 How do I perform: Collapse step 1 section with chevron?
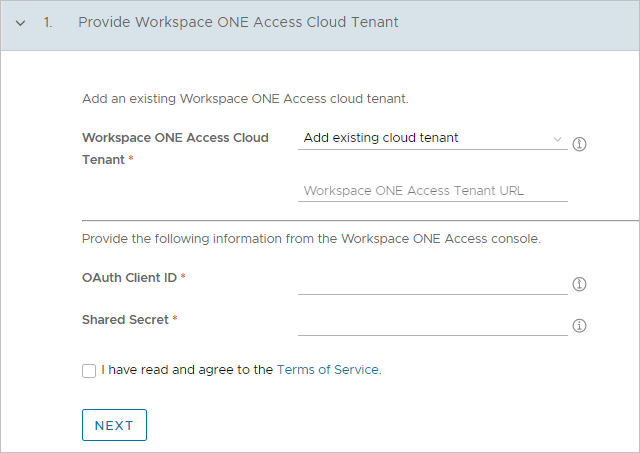pyautogui.click(x=20, y=23)
